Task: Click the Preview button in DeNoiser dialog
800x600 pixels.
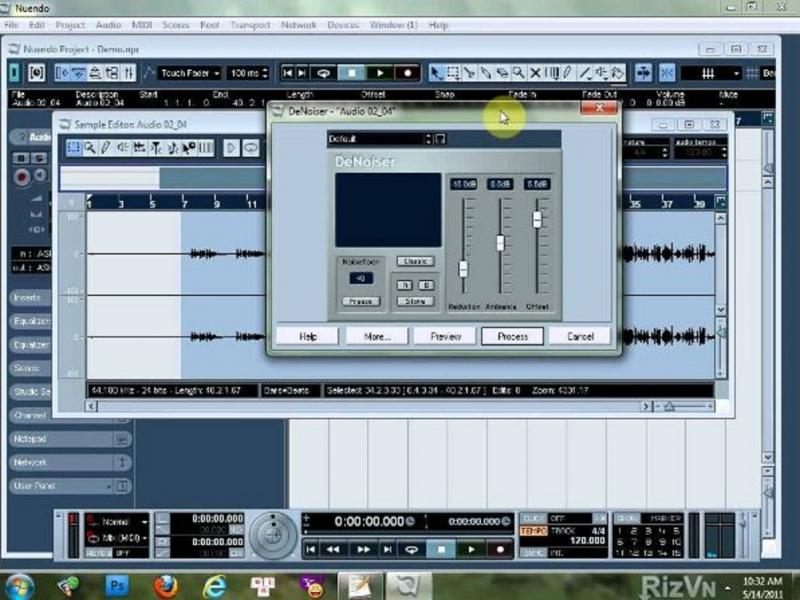Action: [445, 336]
